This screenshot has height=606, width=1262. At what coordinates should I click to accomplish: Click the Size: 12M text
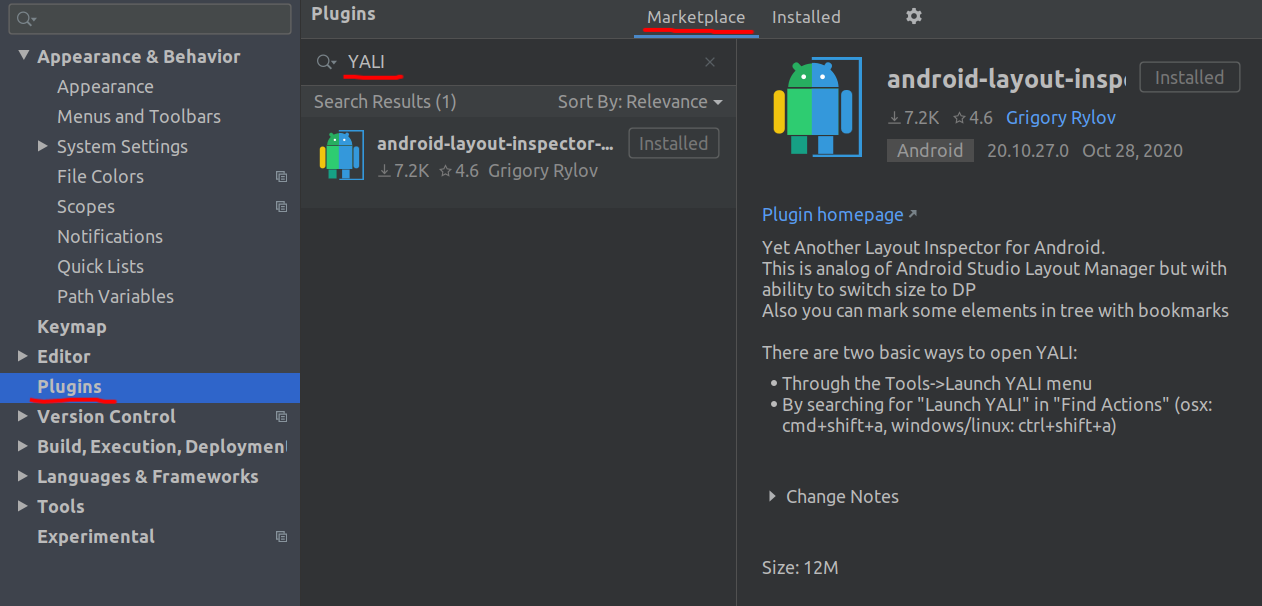800,568
